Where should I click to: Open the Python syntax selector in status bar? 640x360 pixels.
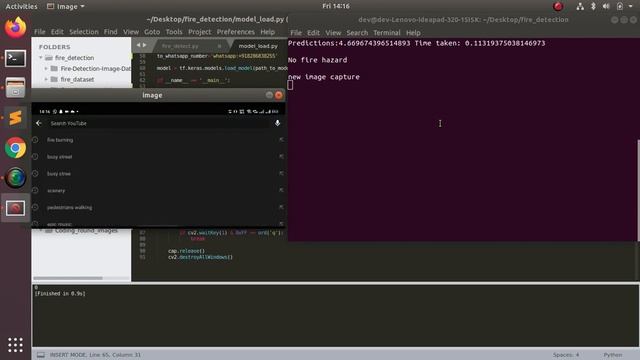[613, 355]
